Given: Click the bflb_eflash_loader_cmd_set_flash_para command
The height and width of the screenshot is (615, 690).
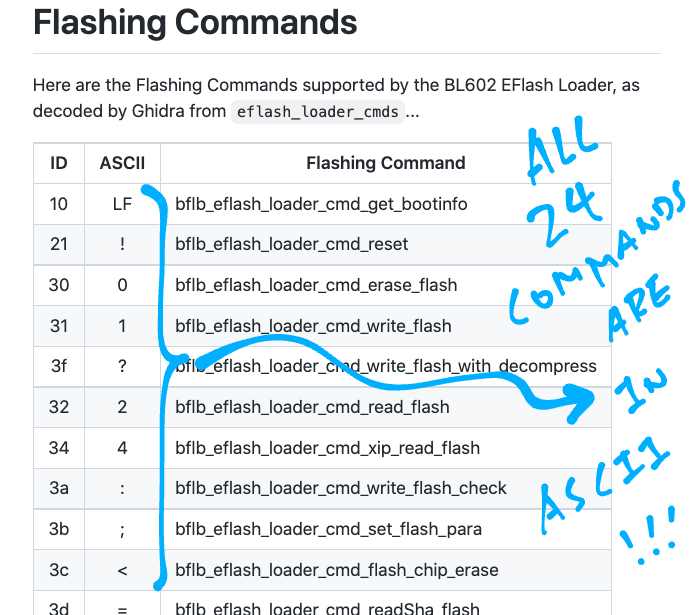Looking at the screenshot, I should (330, 529).
